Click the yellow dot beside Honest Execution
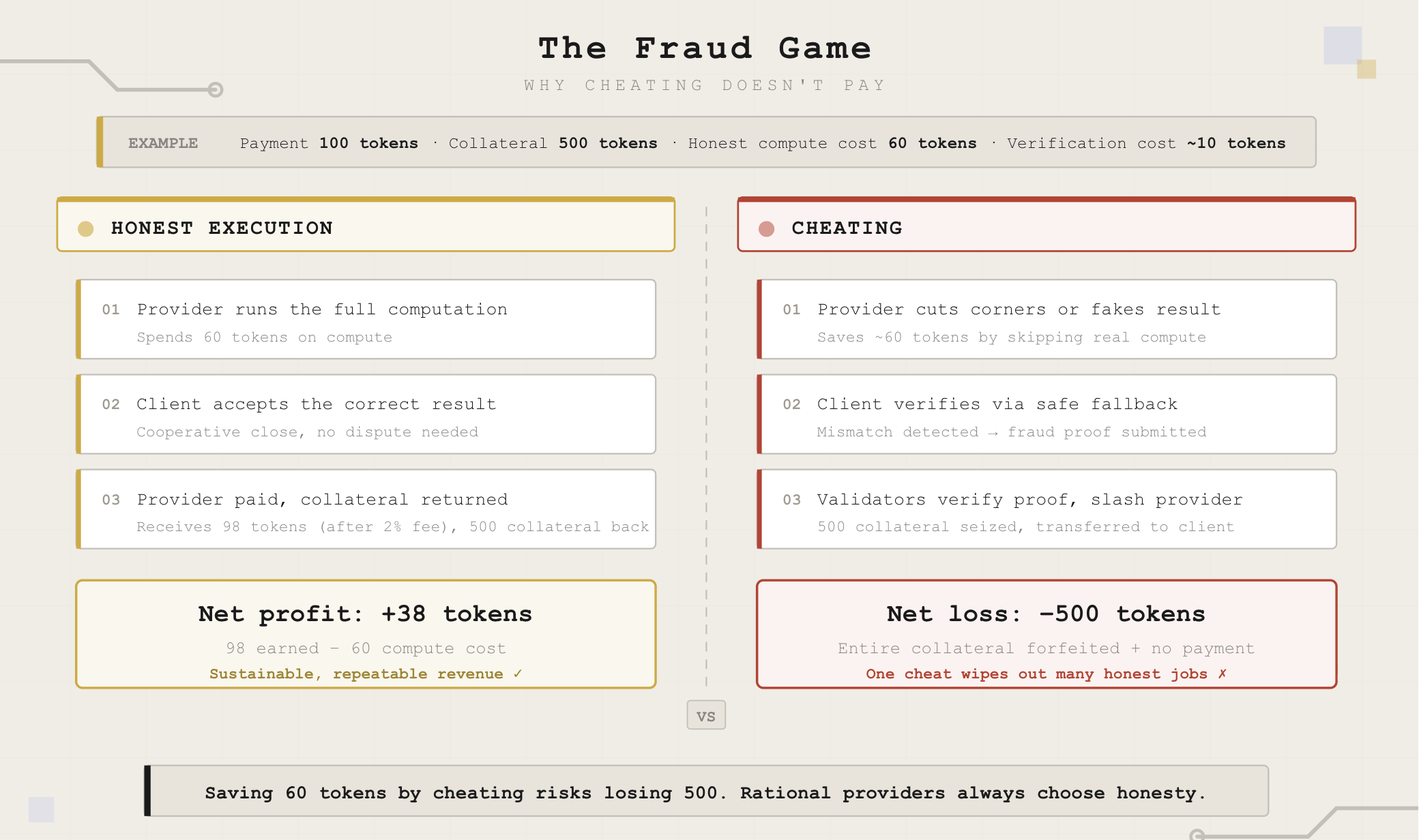Viewport: 1419px width, 840px height. (86, 228)
